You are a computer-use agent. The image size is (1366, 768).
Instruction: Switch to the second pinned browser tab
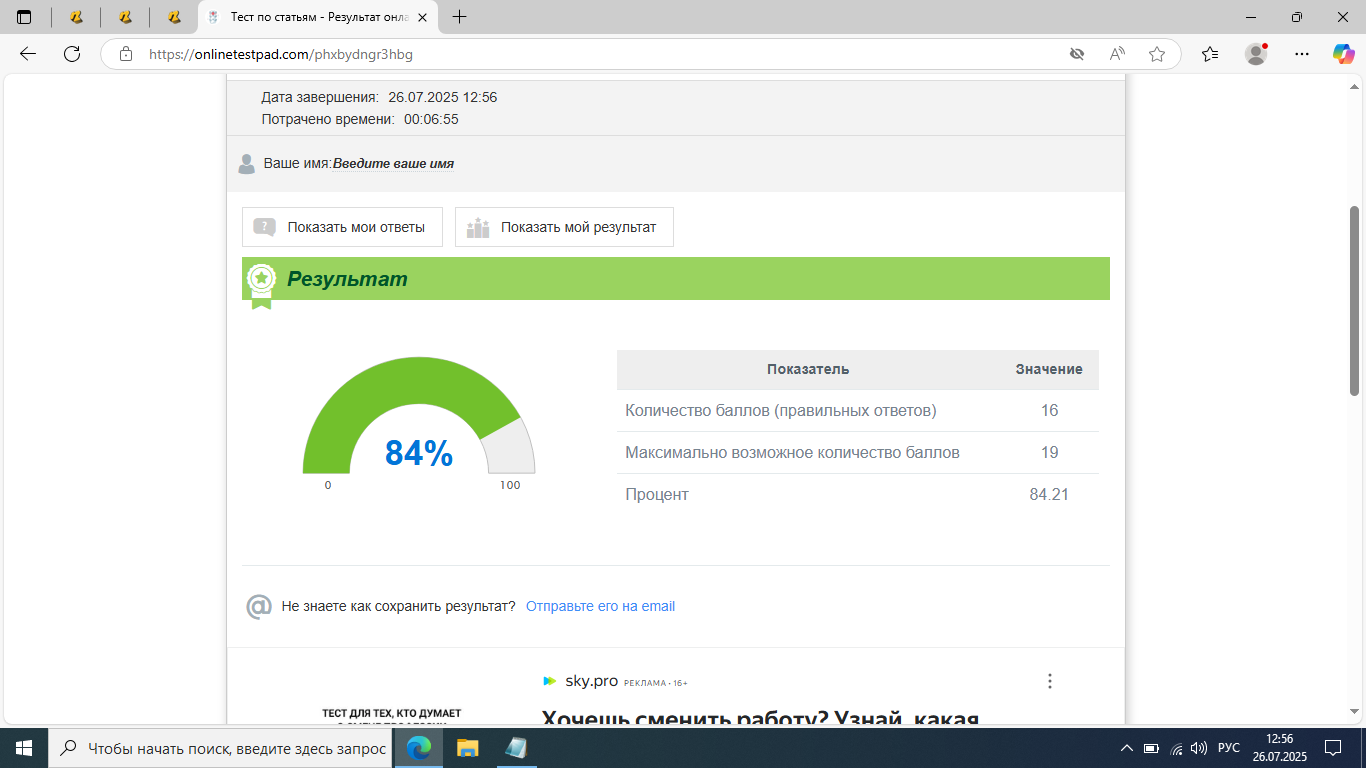coord(125,17)
